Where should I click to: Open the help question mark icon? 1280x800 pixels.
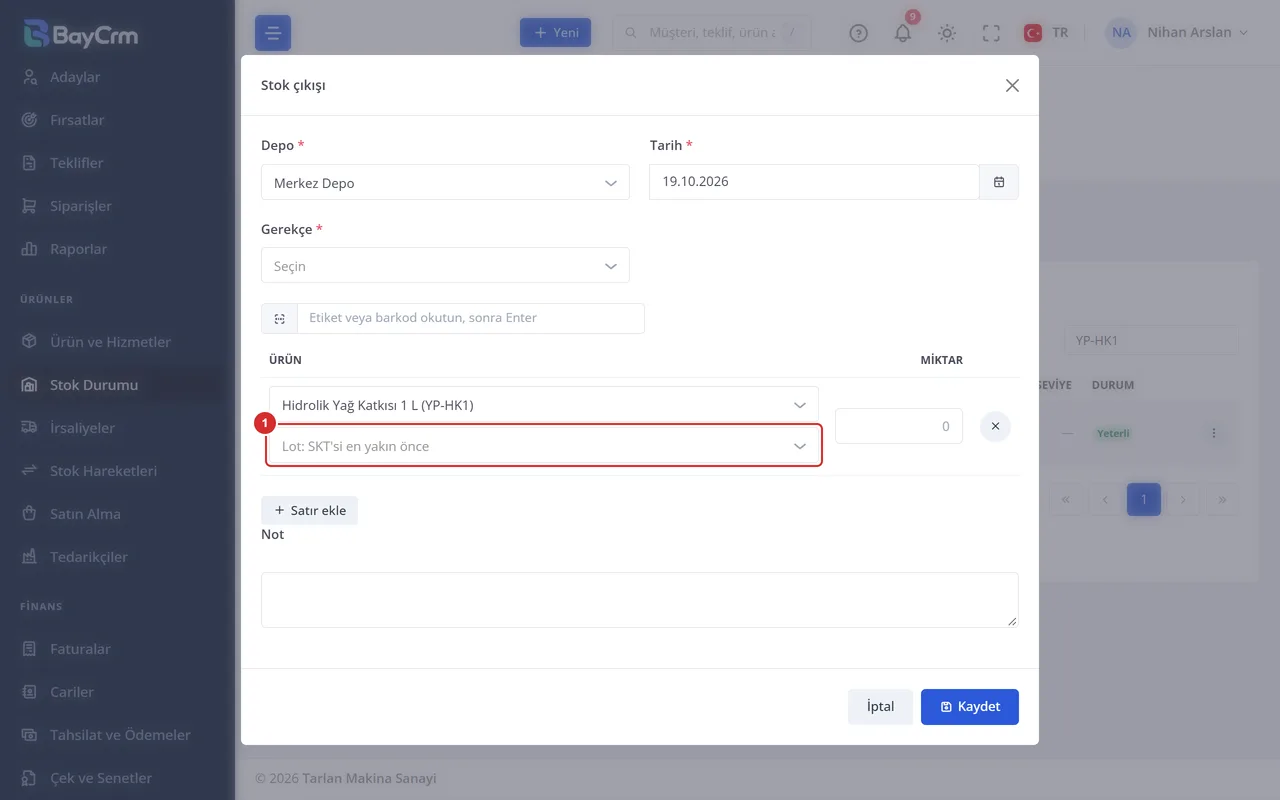point(858,33)
